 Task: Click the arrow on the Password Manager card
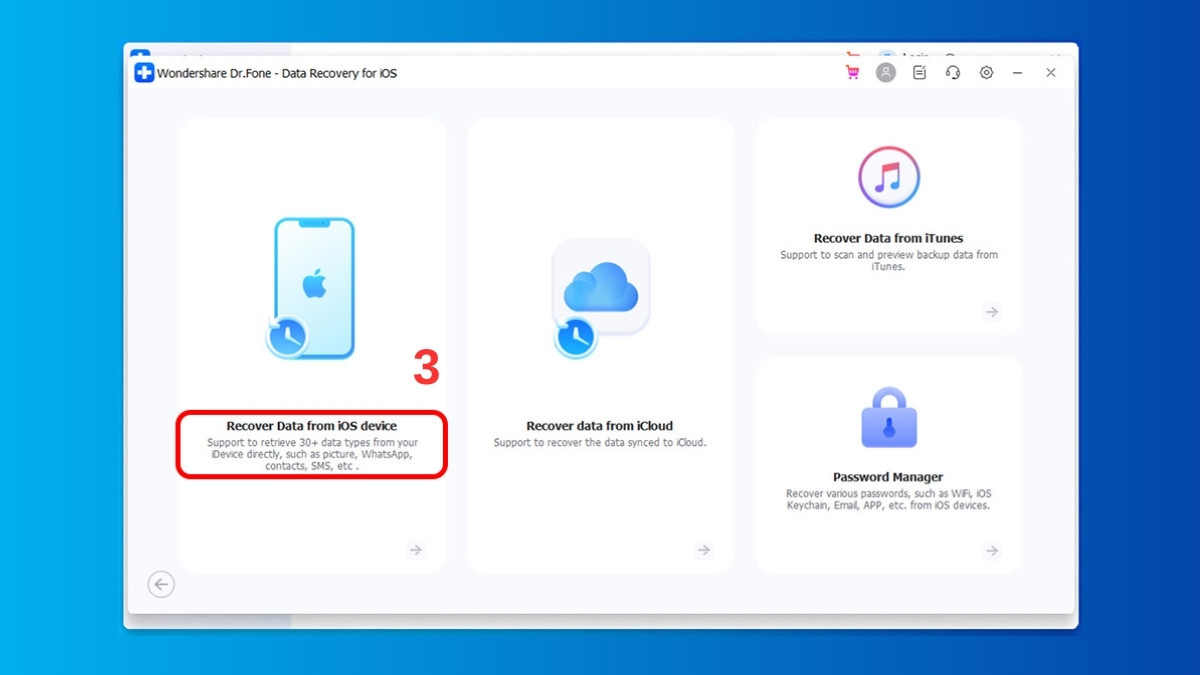992,550
